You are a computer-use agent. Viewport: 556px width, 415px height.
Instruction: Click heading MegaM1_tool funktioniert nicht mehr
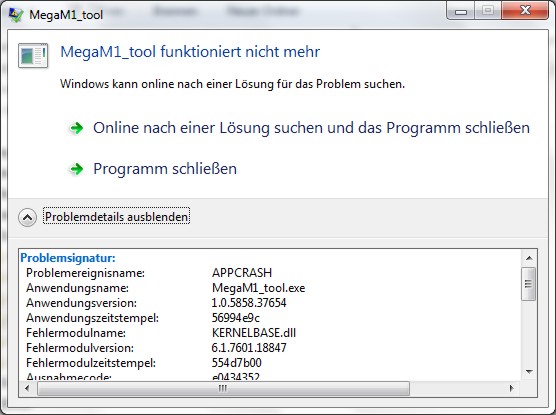(x=190, y=52)
